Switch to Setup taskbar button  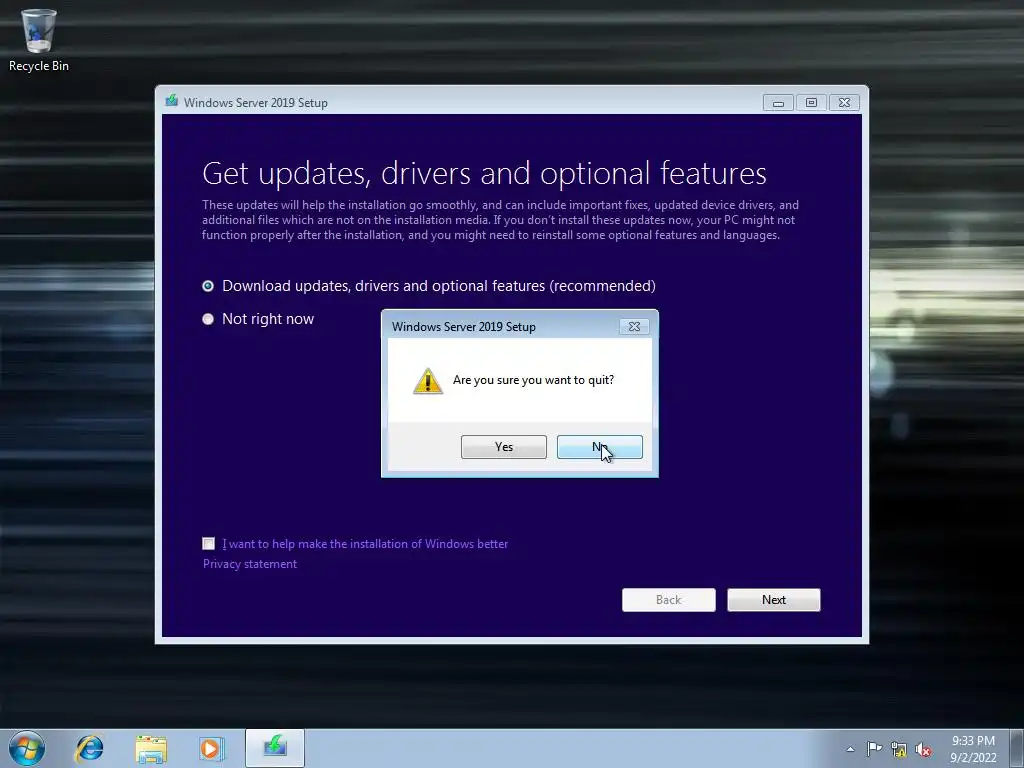275,748
